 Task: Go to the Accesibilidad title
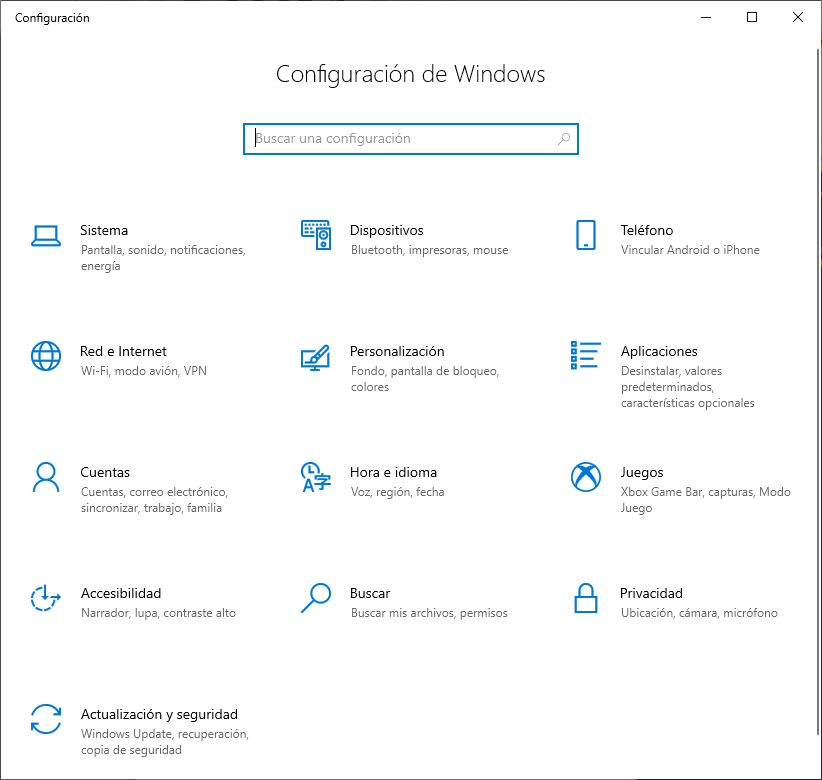coord(121,594)
